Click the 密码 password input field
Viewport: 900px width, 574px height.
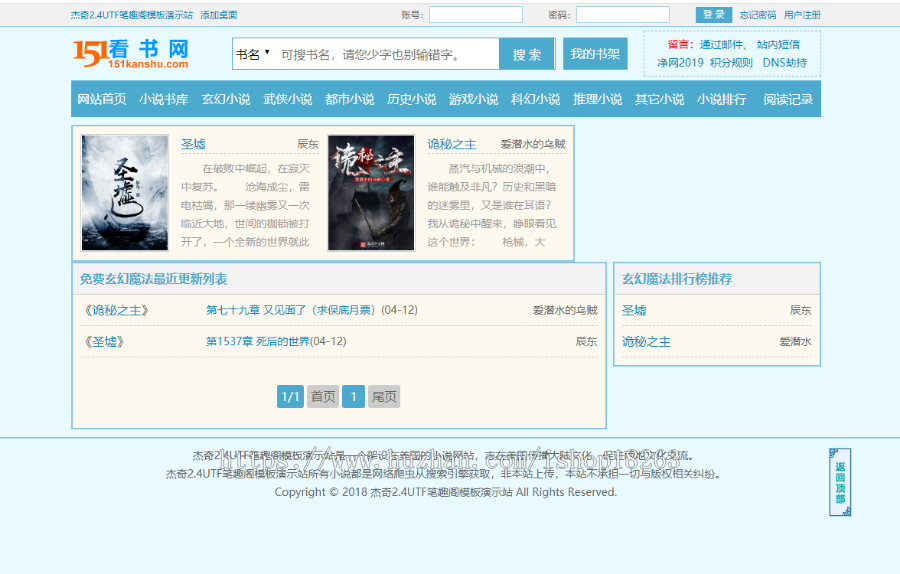[623, 15]
